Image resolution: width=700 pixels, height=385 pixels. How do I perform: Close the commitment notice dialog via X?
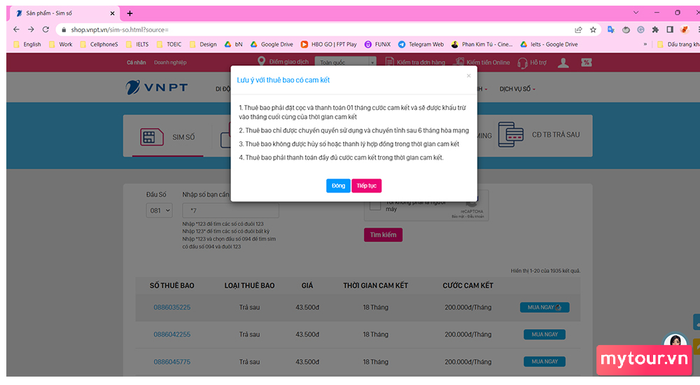point(468,75)
